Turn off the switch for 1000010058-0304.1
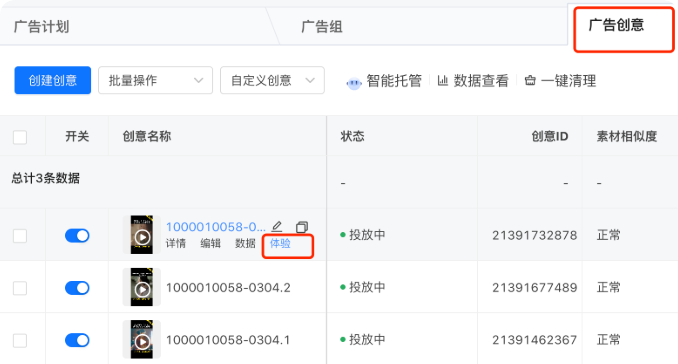The image size is (678, 364). pos(77,340)
